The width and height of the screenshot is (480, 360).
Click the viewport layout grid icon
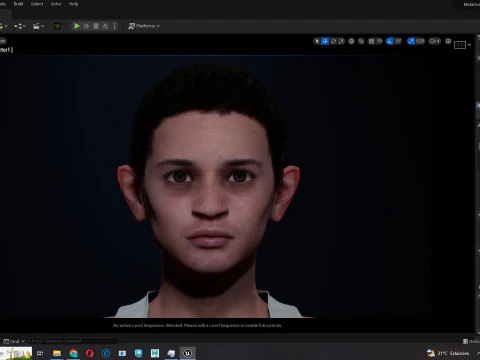point(460,45)
